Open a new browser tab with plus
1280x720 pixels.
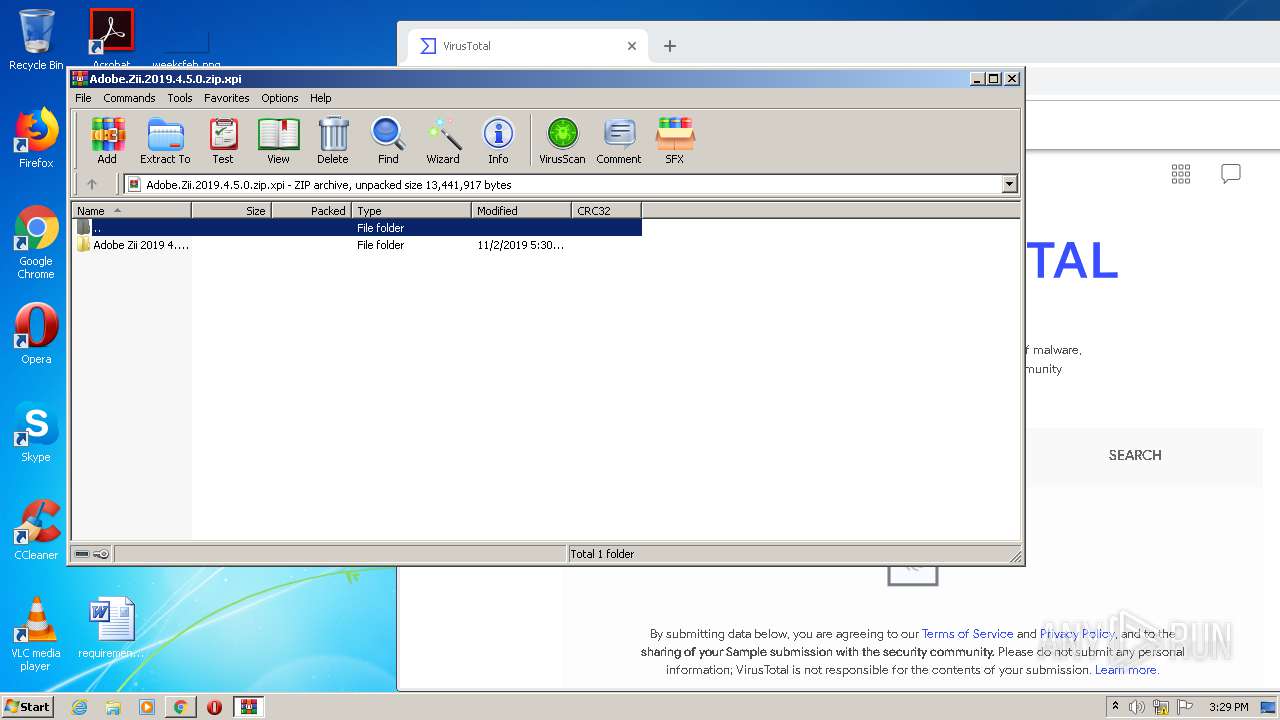(670, 46)
